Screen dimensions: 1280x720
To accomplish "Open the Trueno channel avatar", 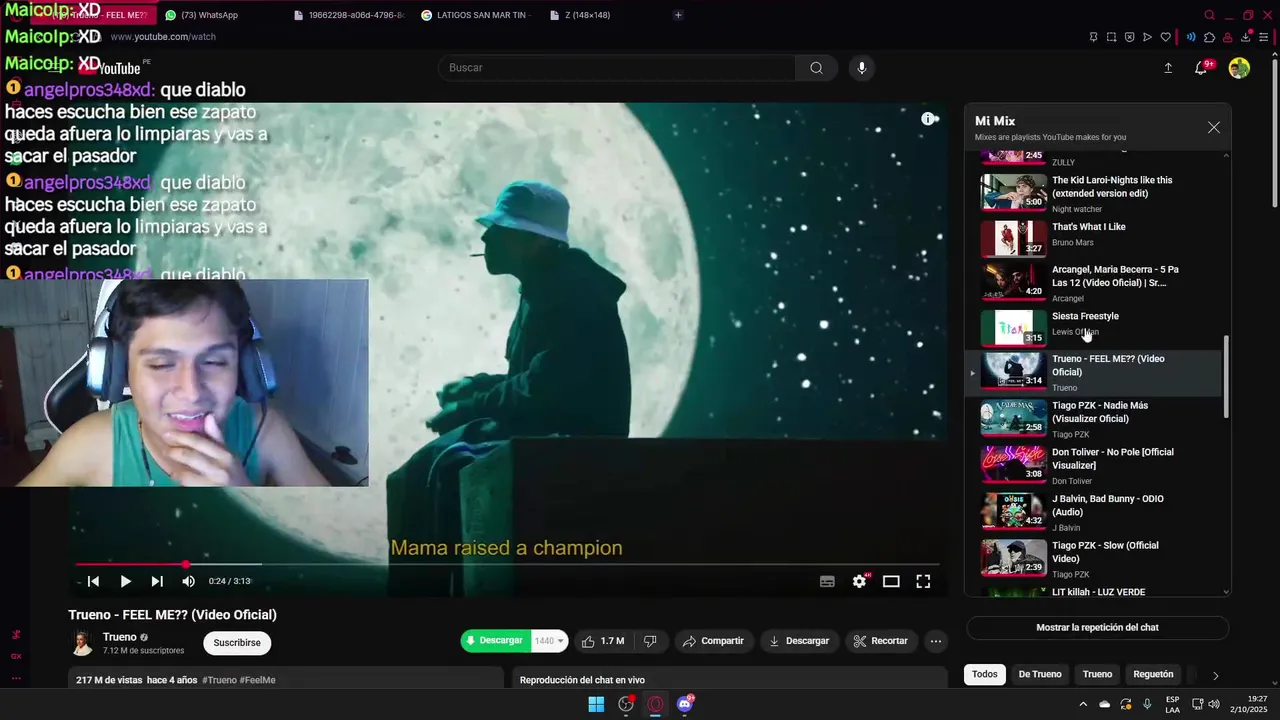I will pyautogui.click(x=83, y=643).
